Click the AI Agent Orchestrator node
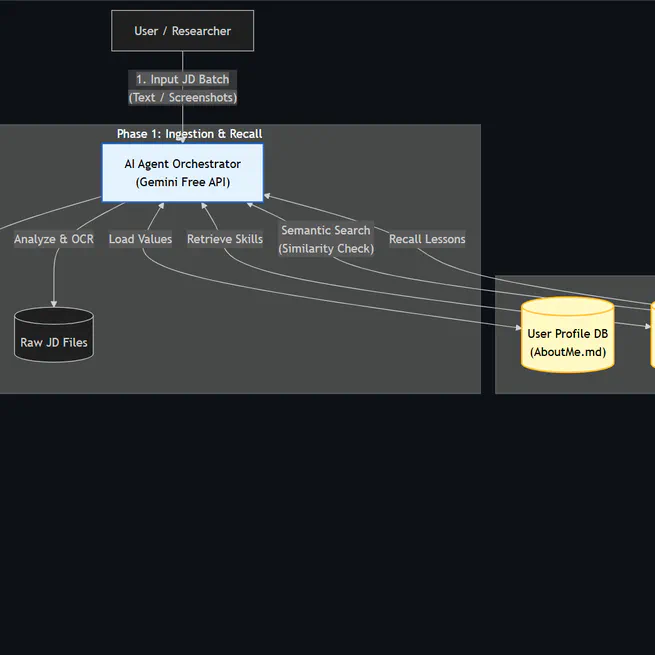This screenshot has height=655, width=655. click(x=182, y=173)
